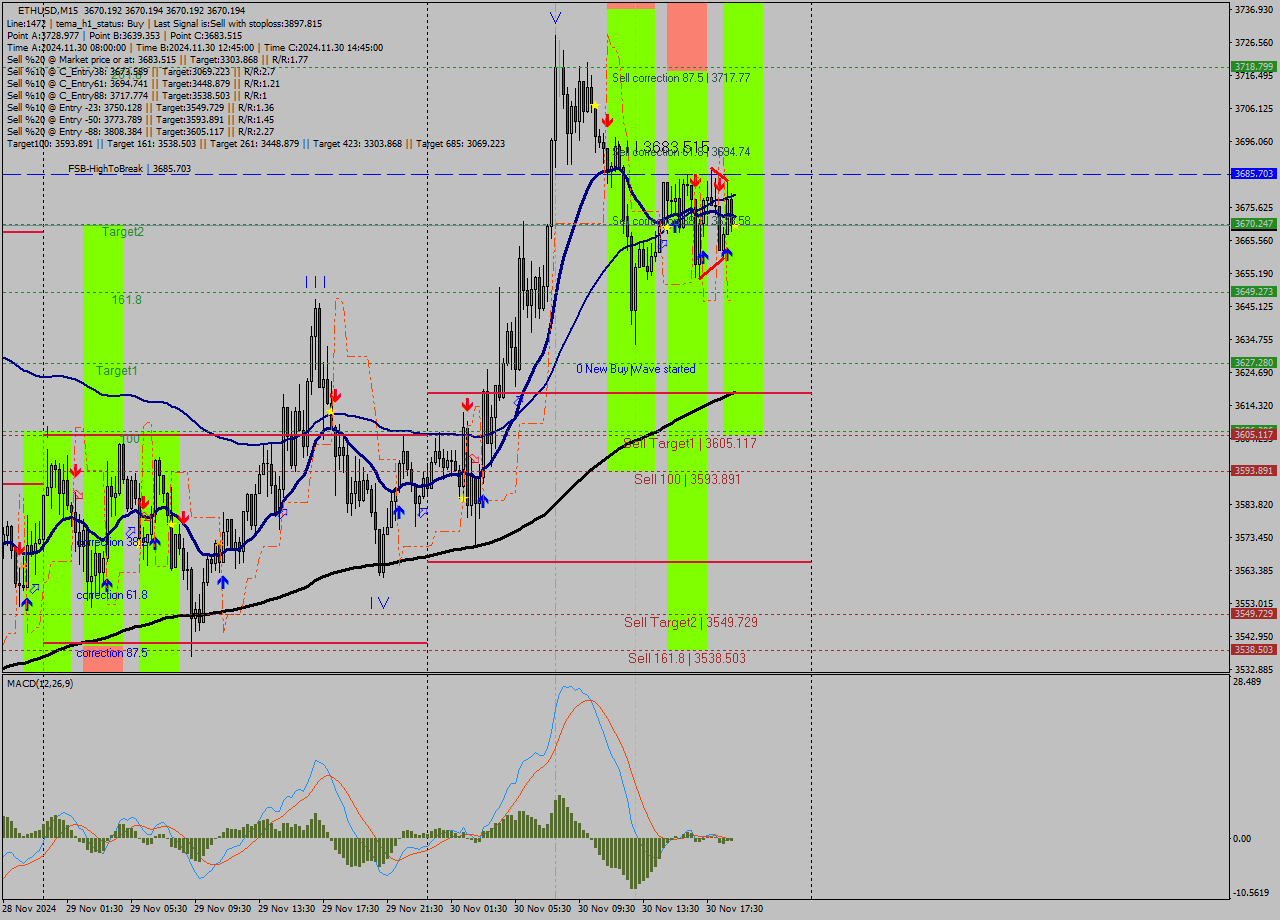Viewport: 1280px width, 920px height.
Task: Click the red 3605.117 price axis tag
Action: pos(1253,435)
